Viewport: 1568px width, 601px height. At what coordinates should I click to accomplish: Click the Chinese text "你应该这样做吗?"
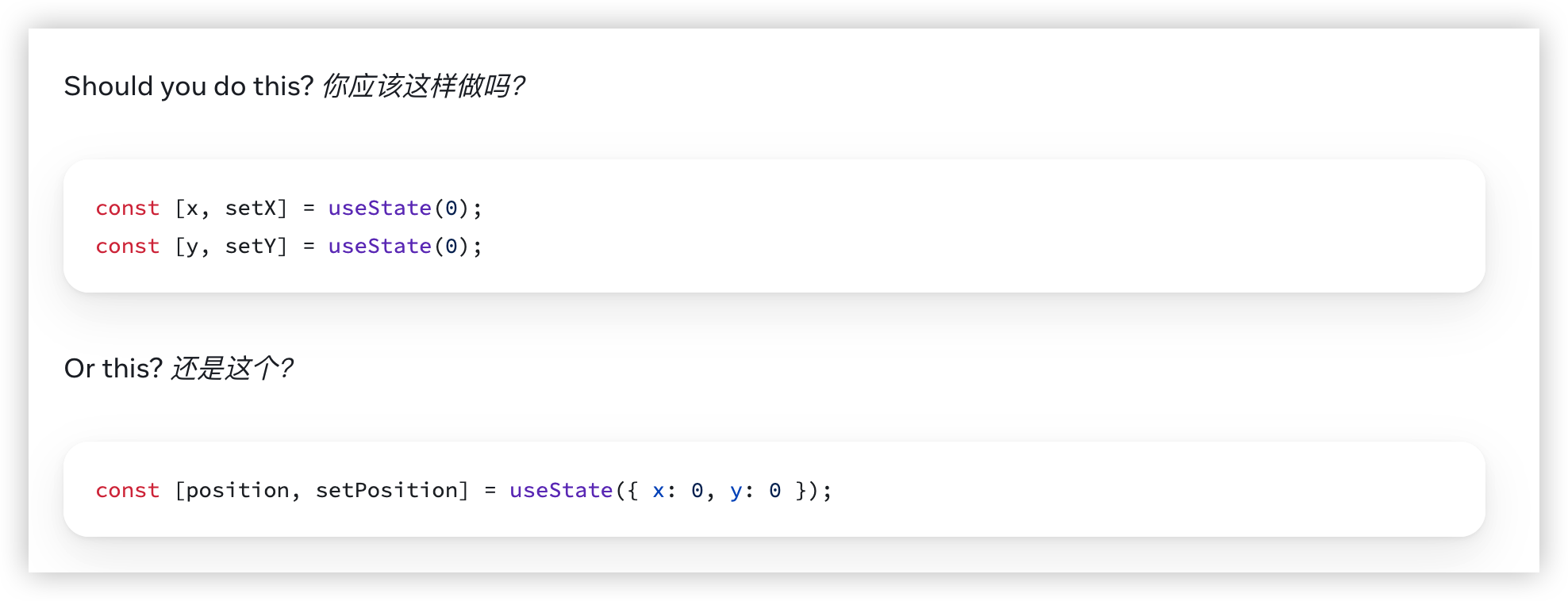tap(423, 86)
